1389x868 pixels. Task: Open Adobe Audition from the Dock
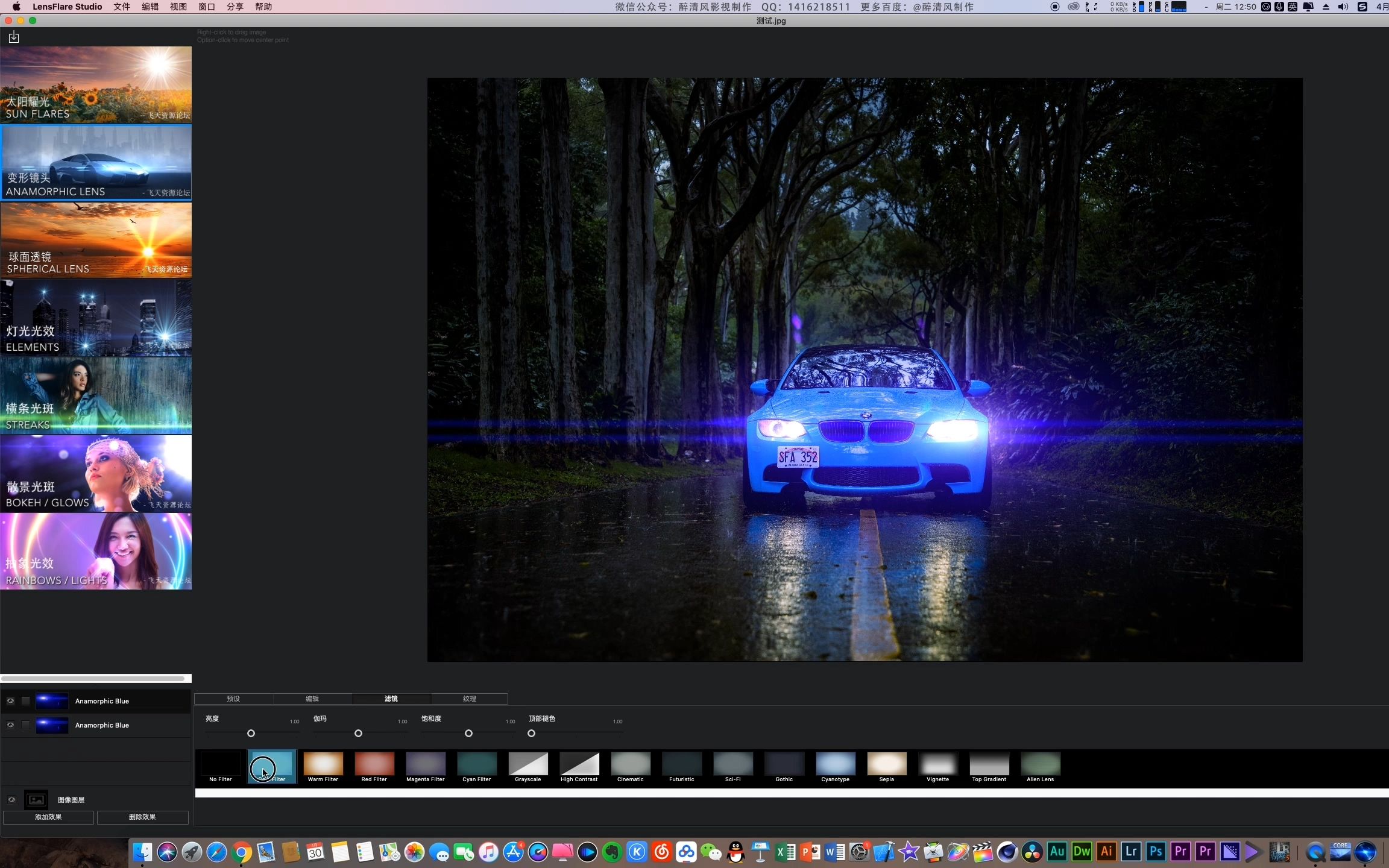tap(1057, 852)
